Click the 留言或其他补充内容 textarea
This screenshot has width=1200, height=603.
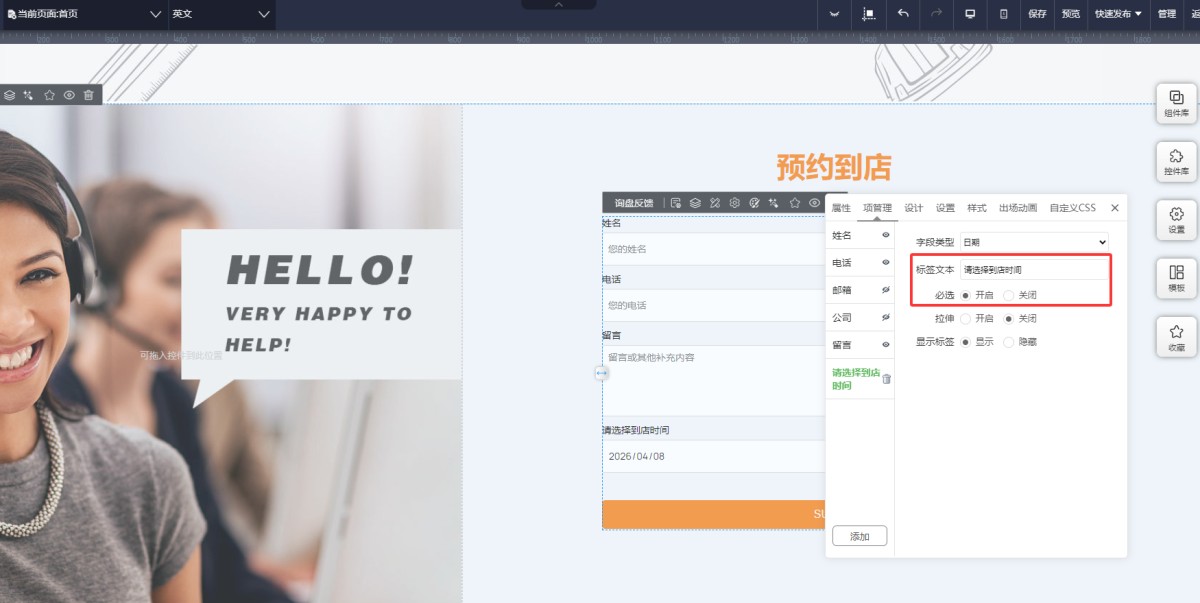(x=714, y=381)
